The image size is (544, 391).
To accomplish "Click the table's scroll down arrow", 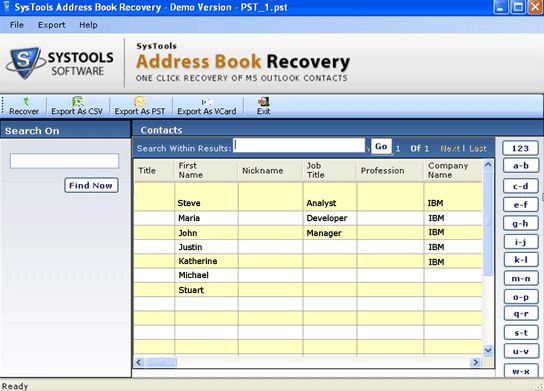I will point(488,350).
